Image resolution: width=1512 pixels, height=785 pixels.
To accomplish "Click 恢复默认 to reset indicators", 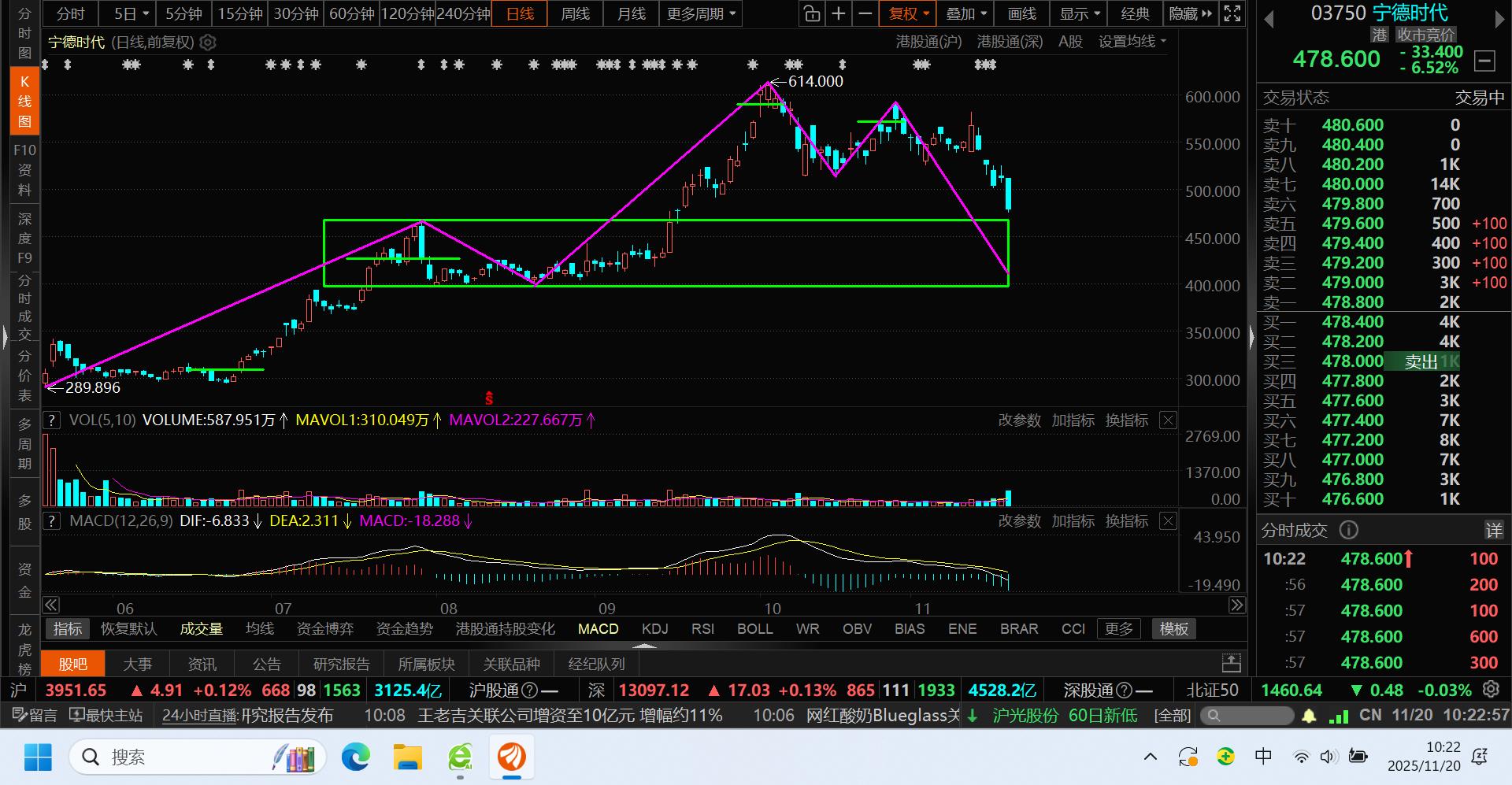I will coord(129,629).
